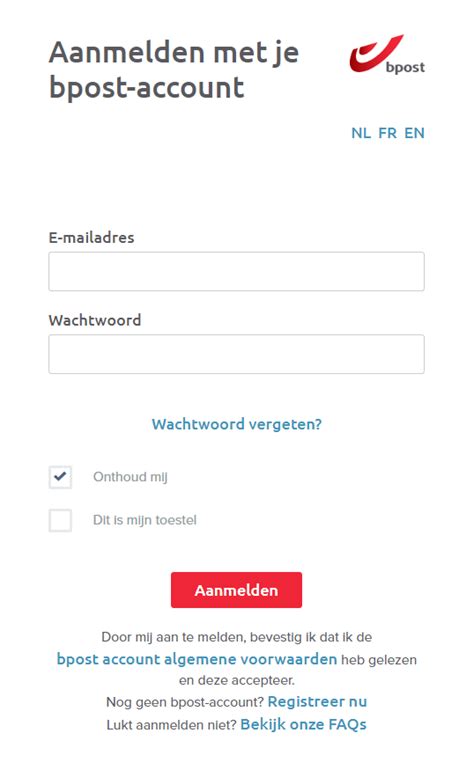Follow the Registreer nu link
Screen dimensions: 474x770
[317, 701]
